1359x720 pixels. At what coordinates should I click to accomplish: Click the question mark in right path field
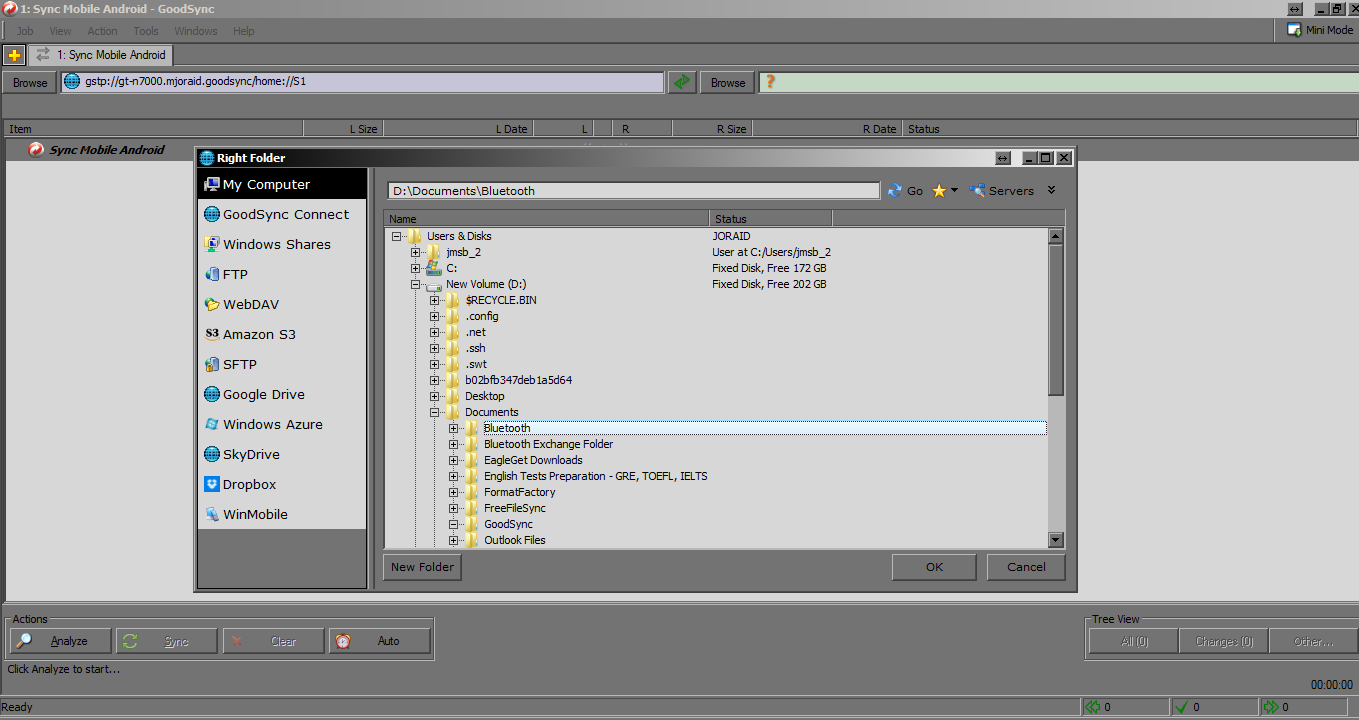(x=770, y=82)
